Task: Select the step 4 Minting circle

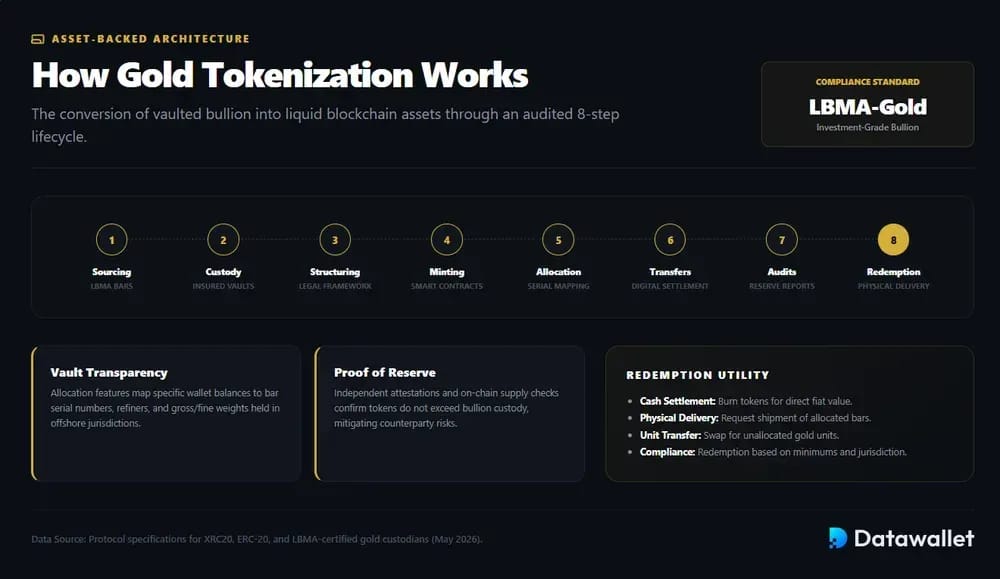Action: (x=446, y=240)
